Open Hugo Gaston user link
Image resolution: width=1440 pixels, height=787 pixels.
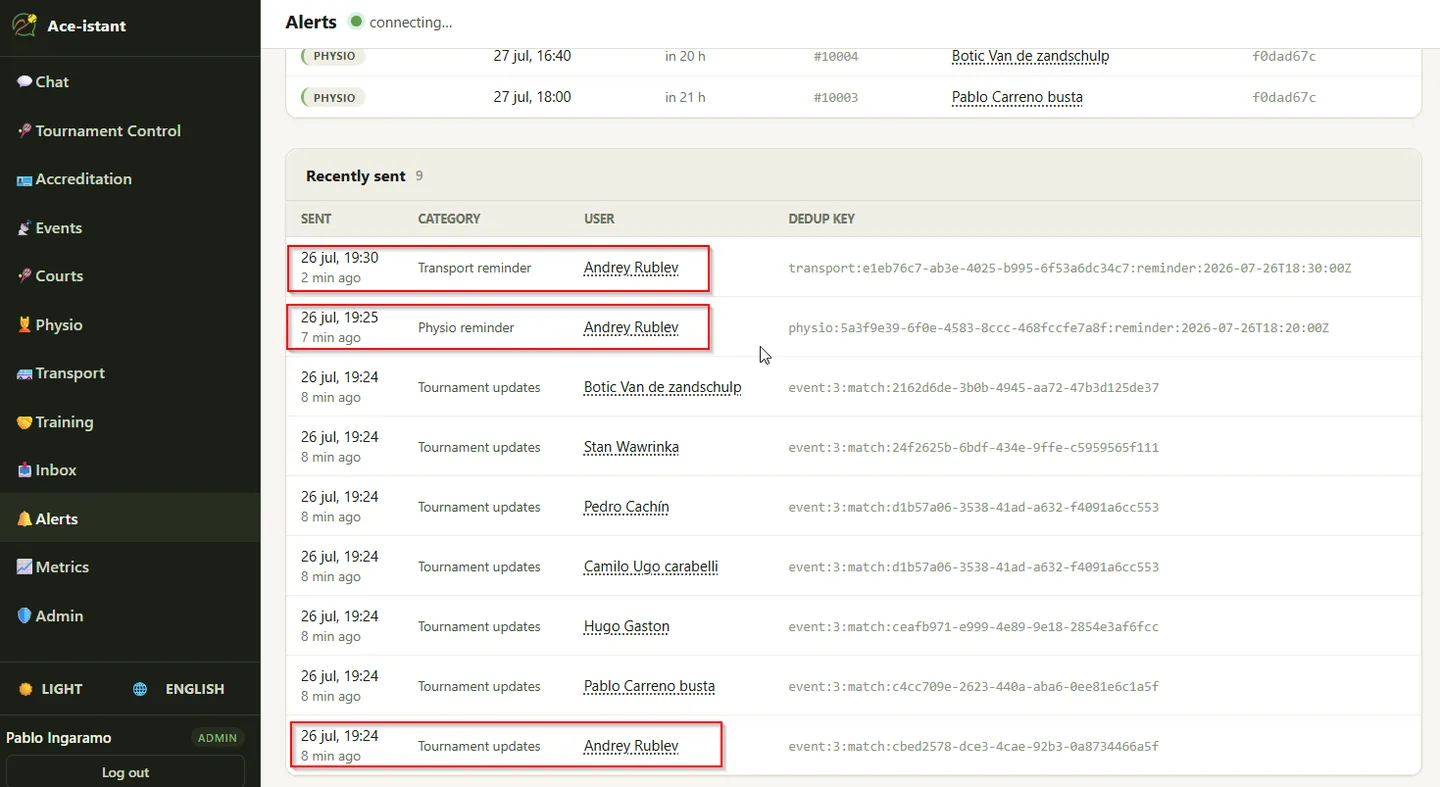[627, 626]
